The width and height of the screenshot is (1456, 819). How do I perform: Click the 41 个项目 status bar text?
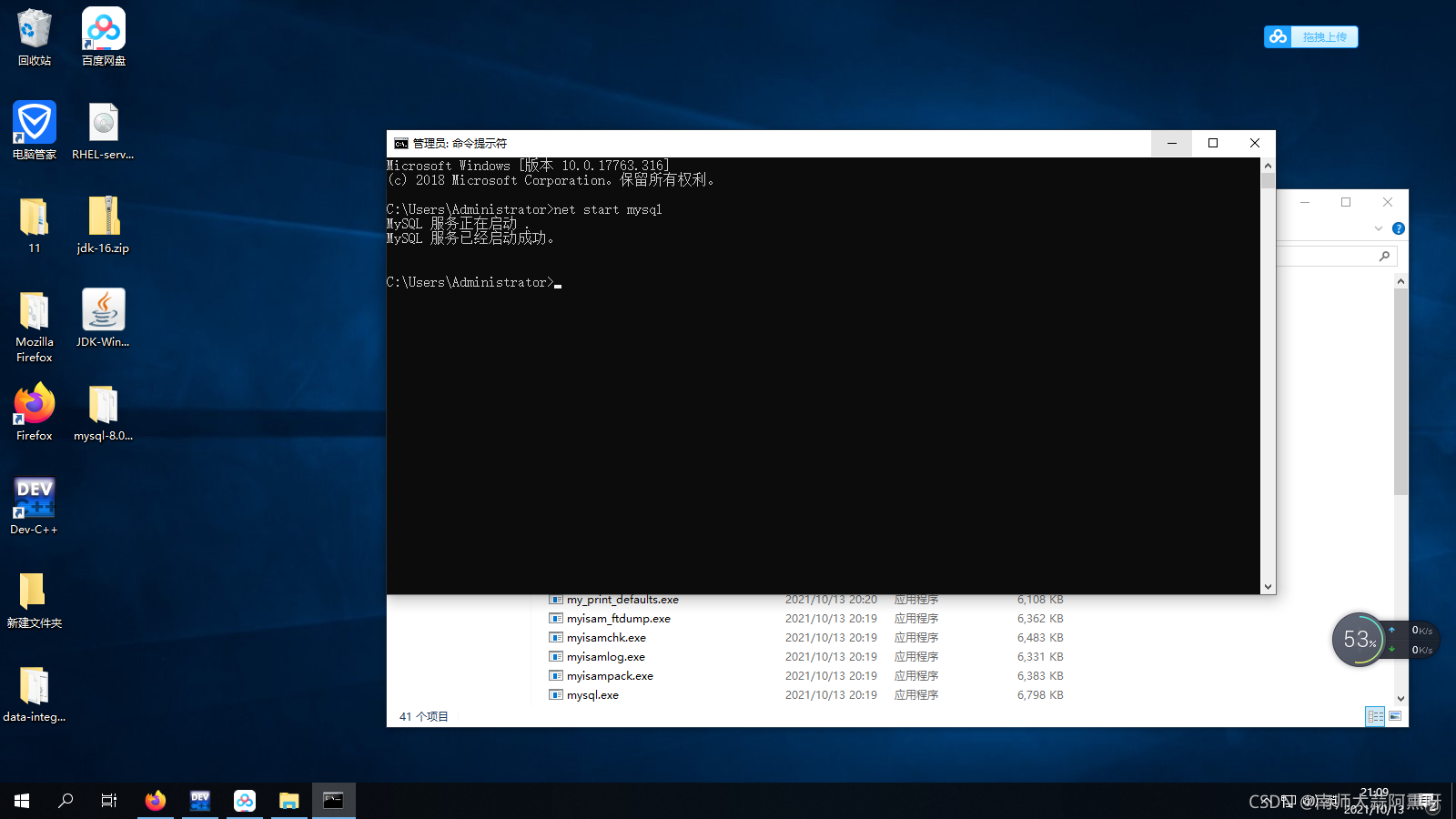(424, 717)
